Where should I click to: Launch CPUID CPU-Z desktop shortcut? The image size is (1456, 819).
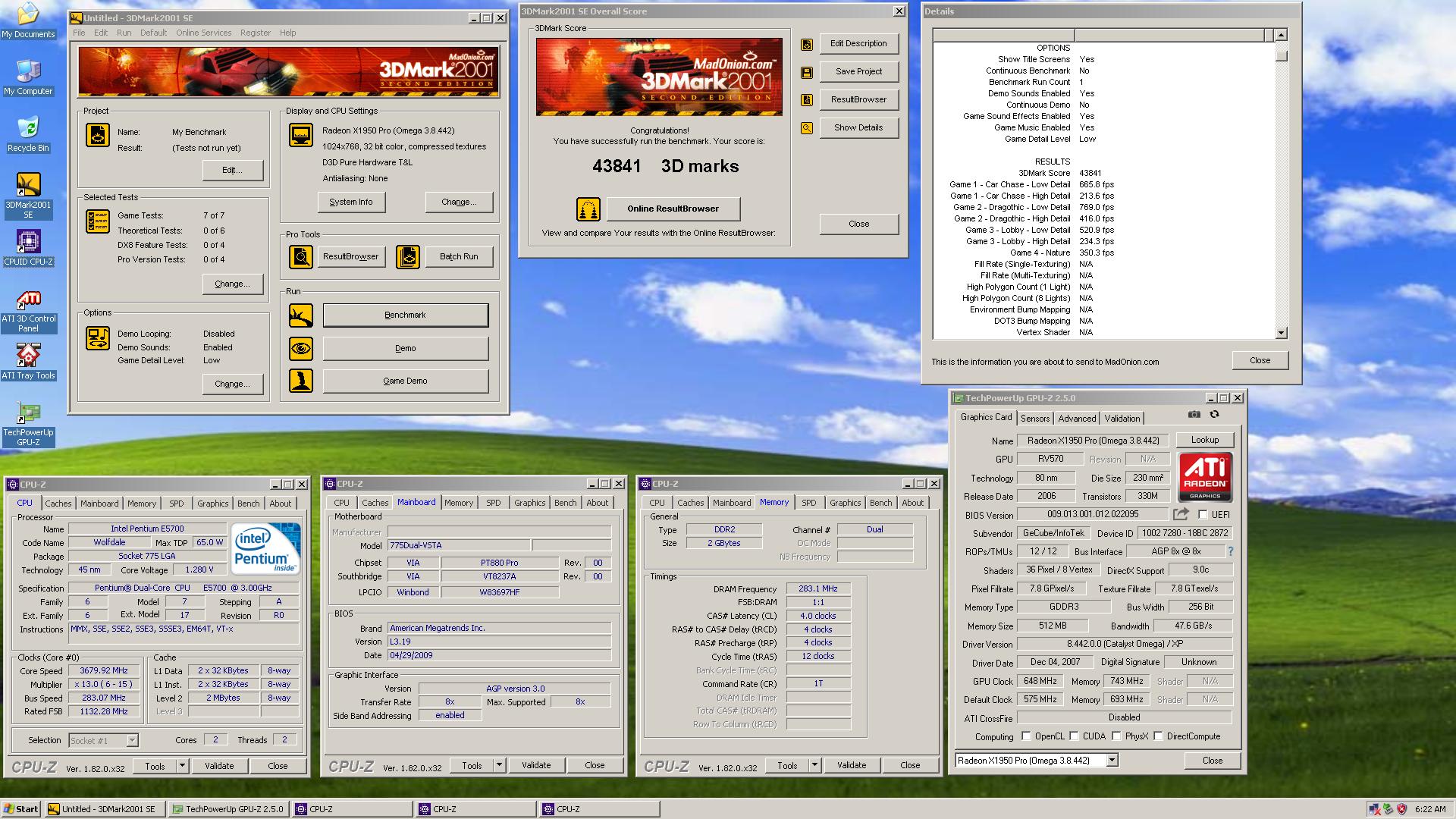coord(28,248)
